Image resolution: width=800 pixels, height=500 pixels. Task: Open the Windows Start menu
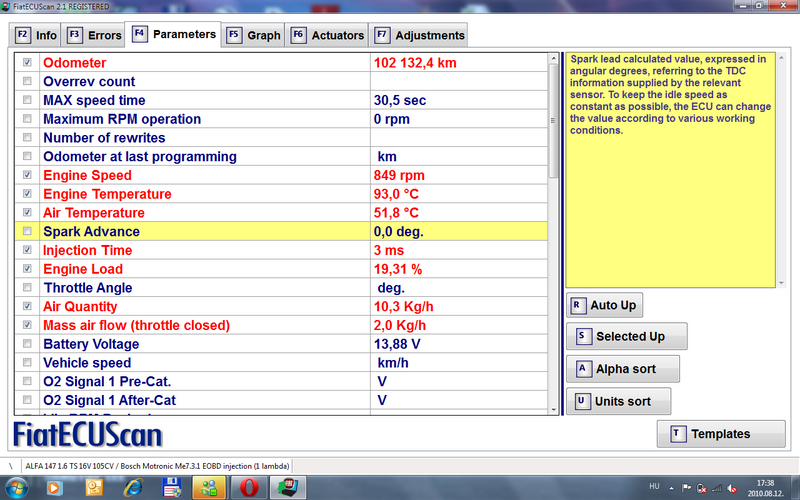click(17, 488)
